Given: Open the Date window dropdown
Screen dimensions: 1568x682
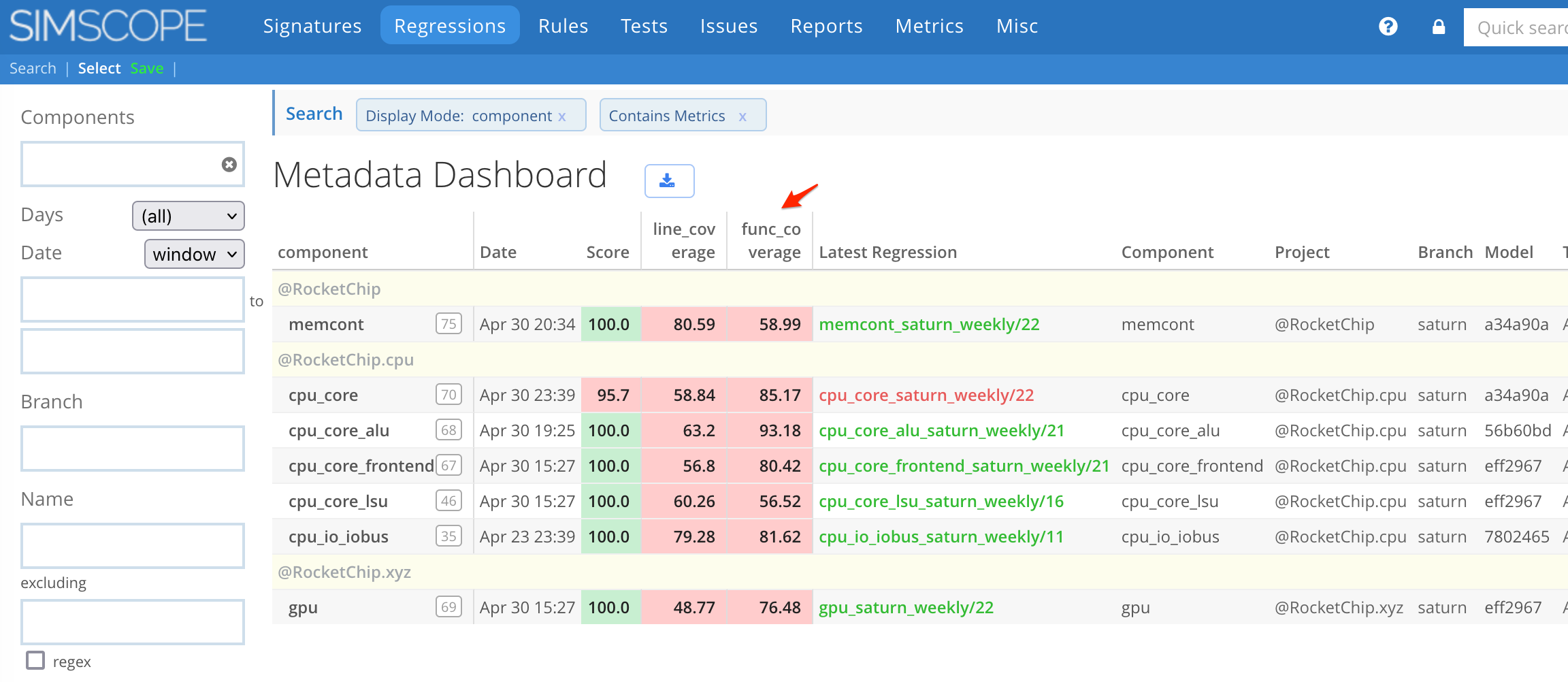Looking at the screenshot, I should pos(195,254).
